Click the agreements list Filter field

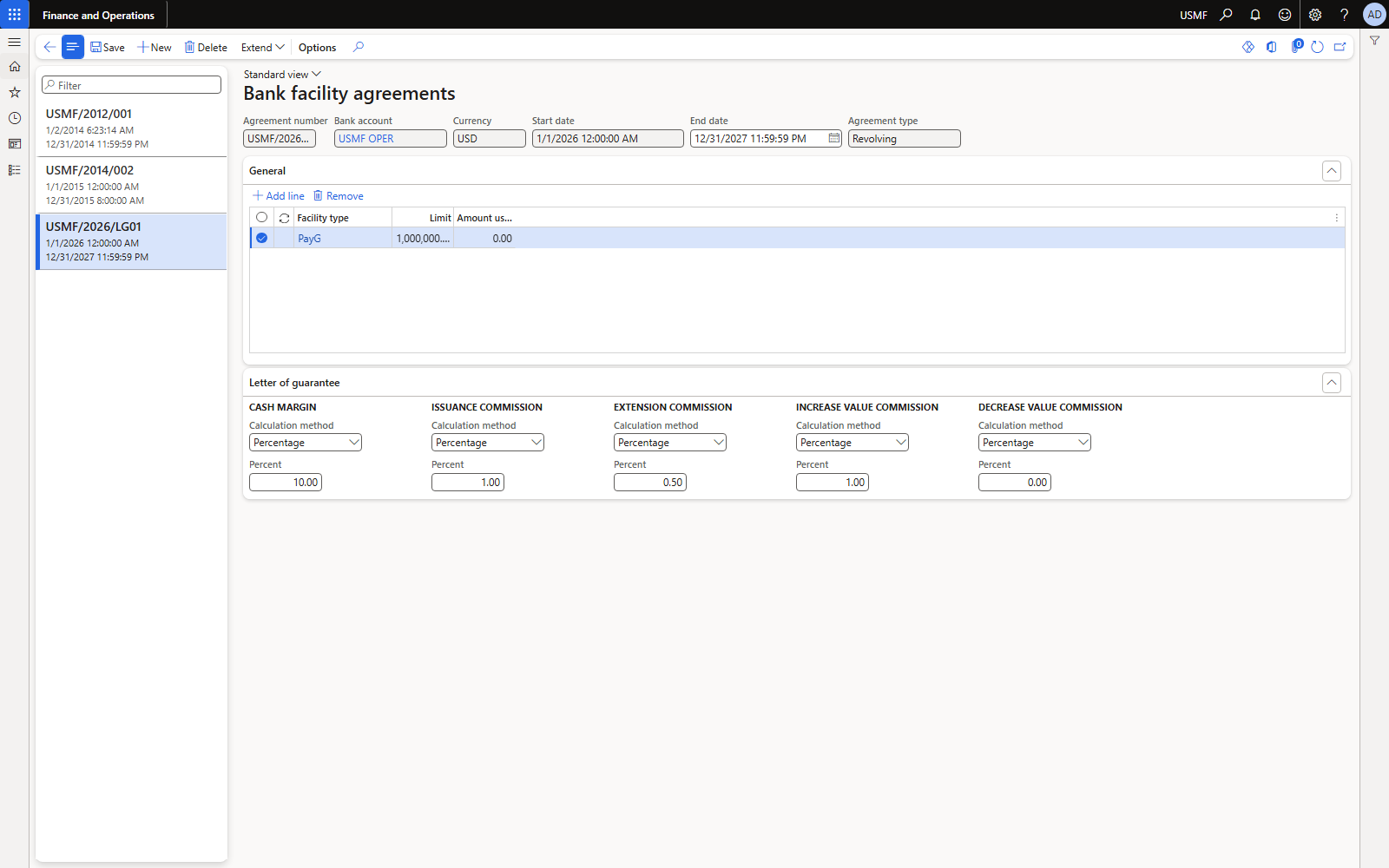coord(131,85)
